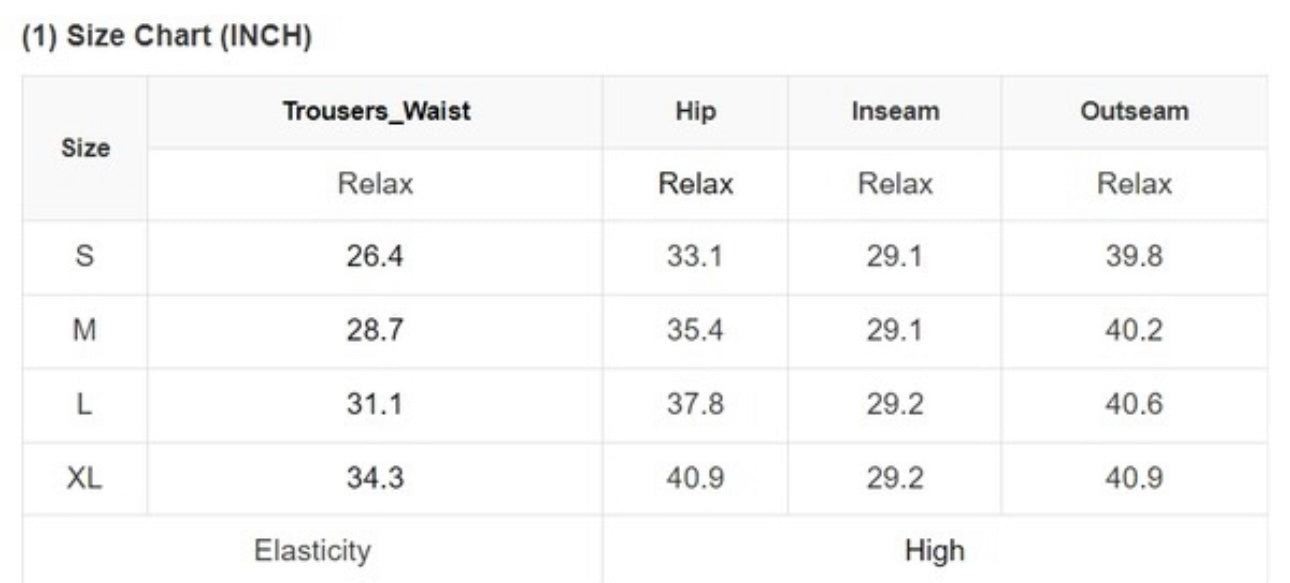Click the 37.8 hip value
The image size is (1290, 583).
point(695,405)
